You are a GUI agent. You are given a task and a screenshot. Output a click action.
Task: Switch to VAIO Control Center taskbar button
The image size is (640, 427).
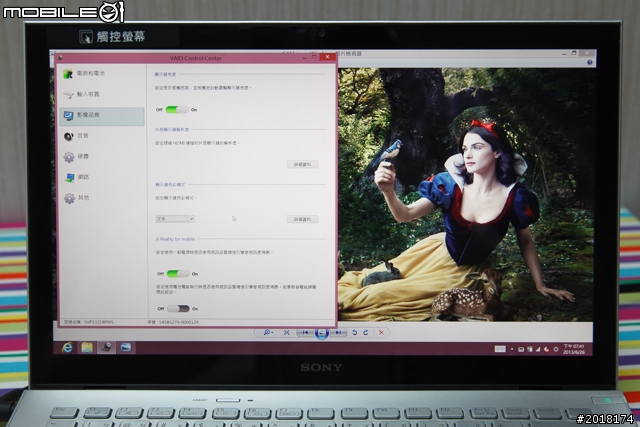coord(107,347)
